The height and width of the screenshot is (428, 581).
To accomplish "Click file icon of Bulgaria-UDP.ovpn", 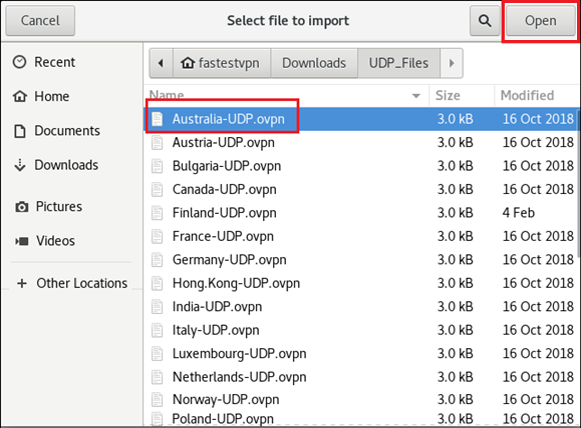I will click(x=157, y=166).
